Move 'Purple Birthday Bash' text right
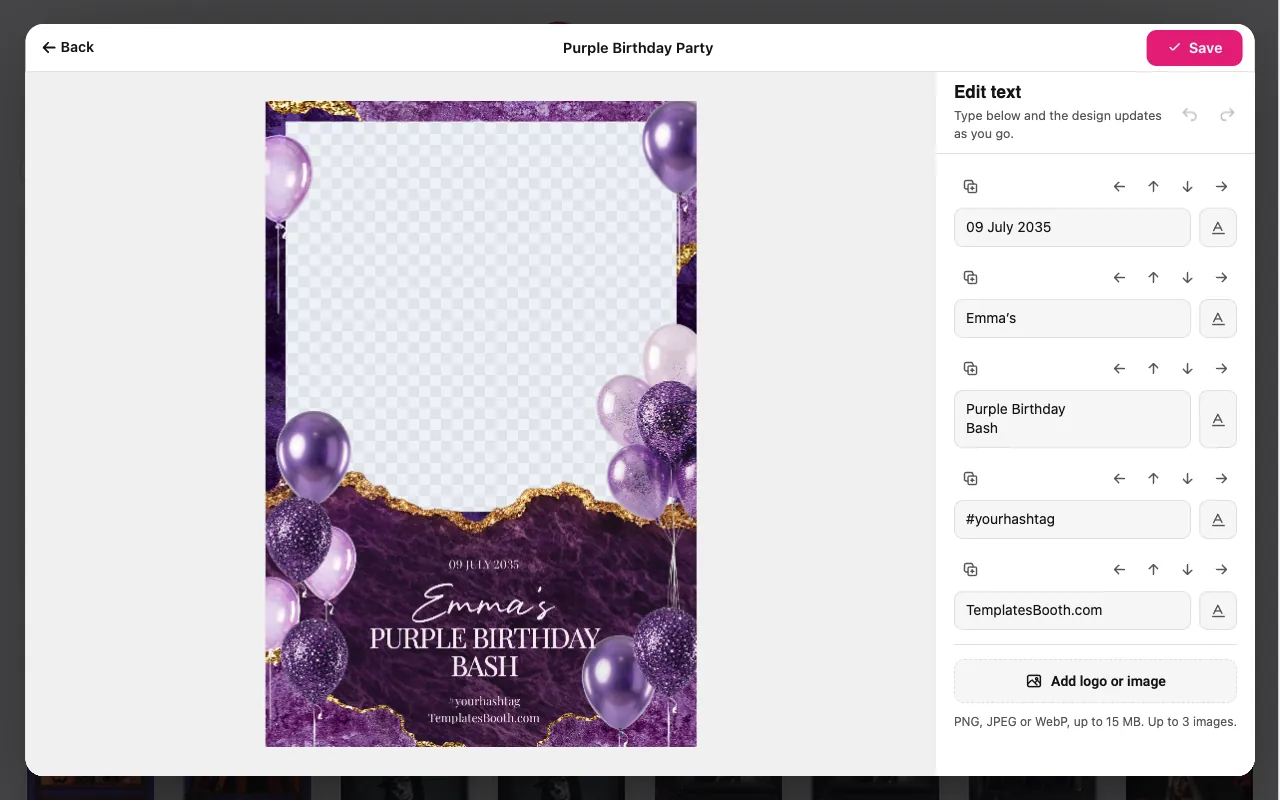 [x=1221, y=369]
